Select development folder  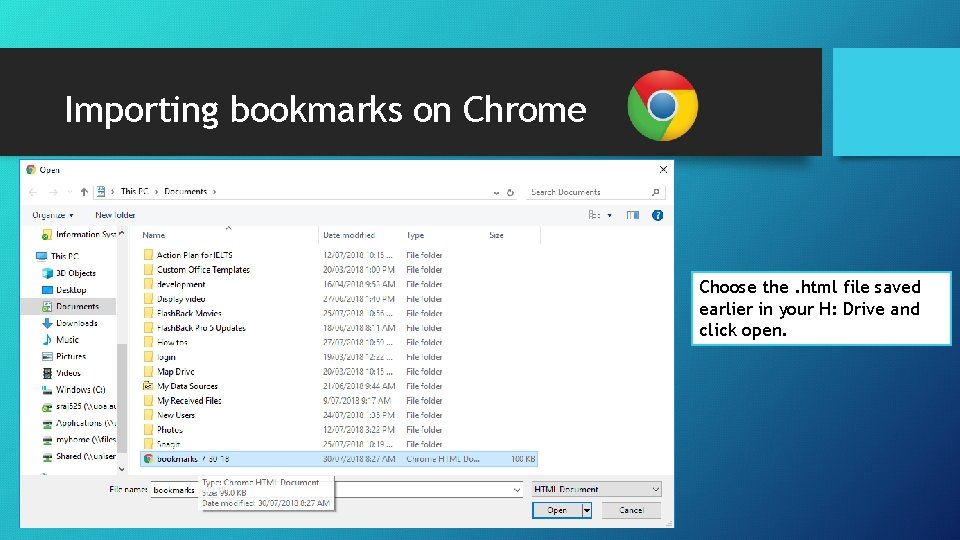(x=181, y=284)
